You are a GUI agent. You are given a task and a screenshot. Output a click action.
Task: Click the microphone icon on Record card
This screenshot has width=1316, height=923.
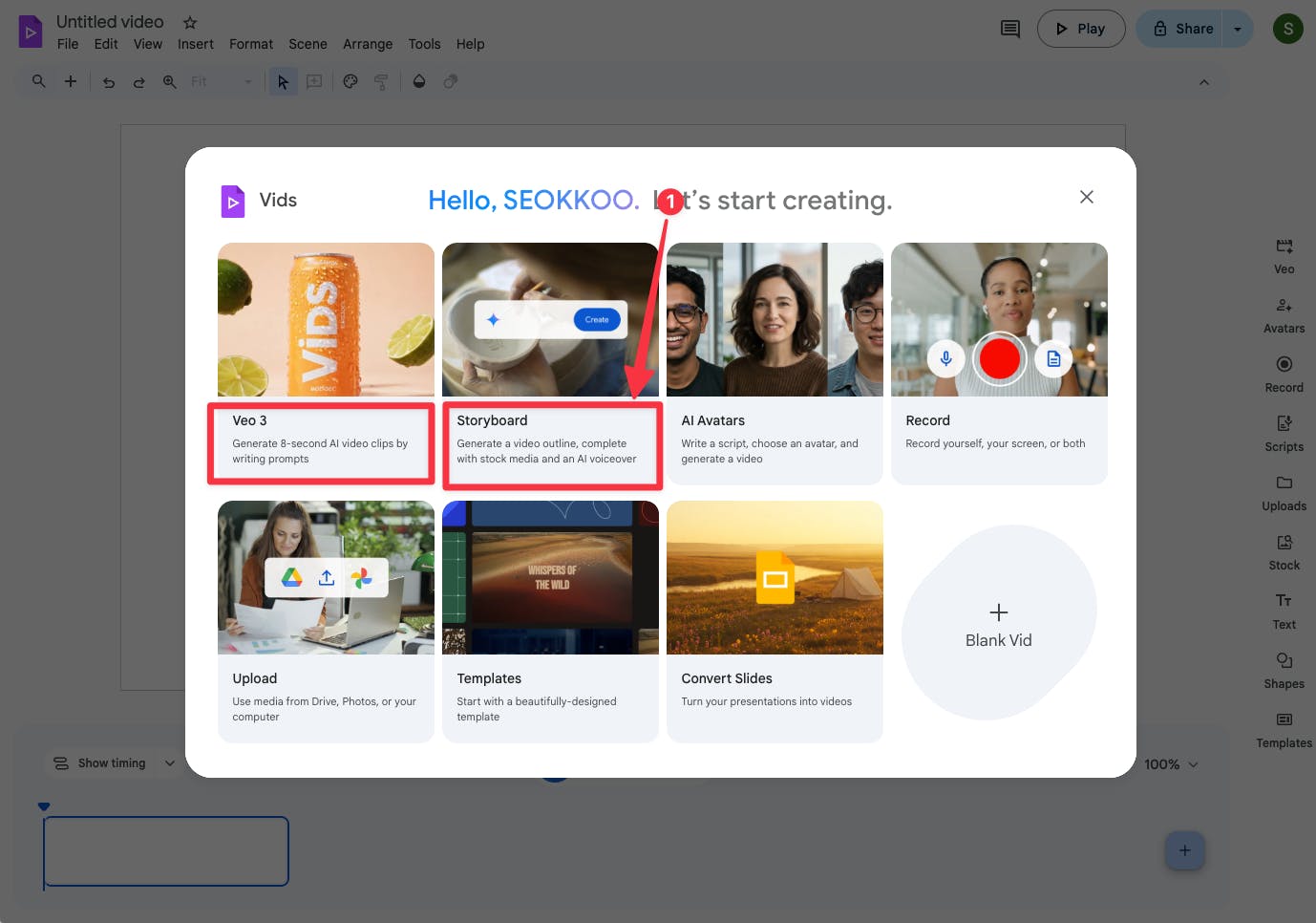(945, 359)
